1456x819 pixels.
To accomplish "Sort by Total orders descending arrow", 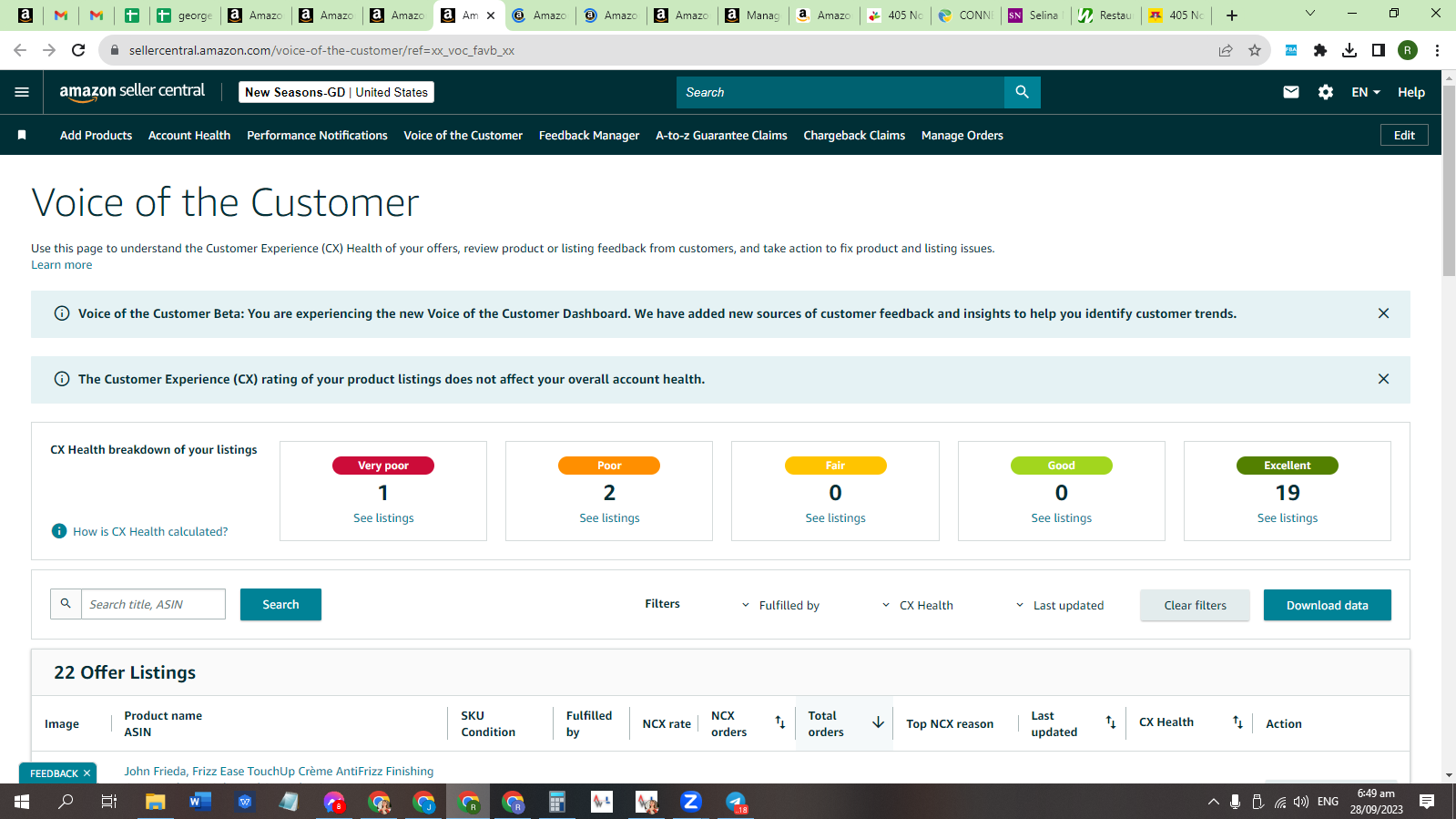I will [878, 722].
